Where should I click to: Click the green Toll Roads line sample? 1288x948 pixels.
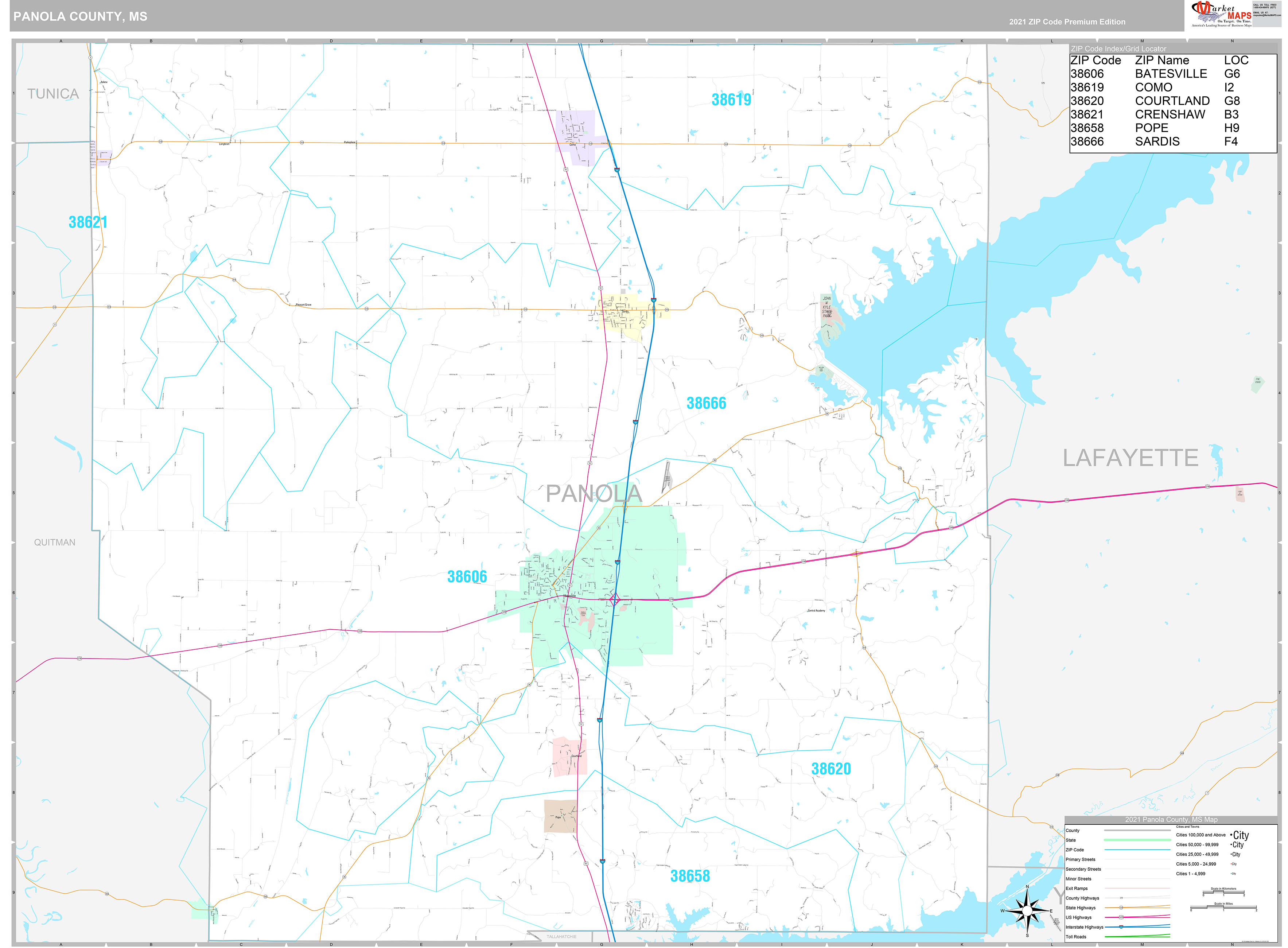tap(1137, 936)
